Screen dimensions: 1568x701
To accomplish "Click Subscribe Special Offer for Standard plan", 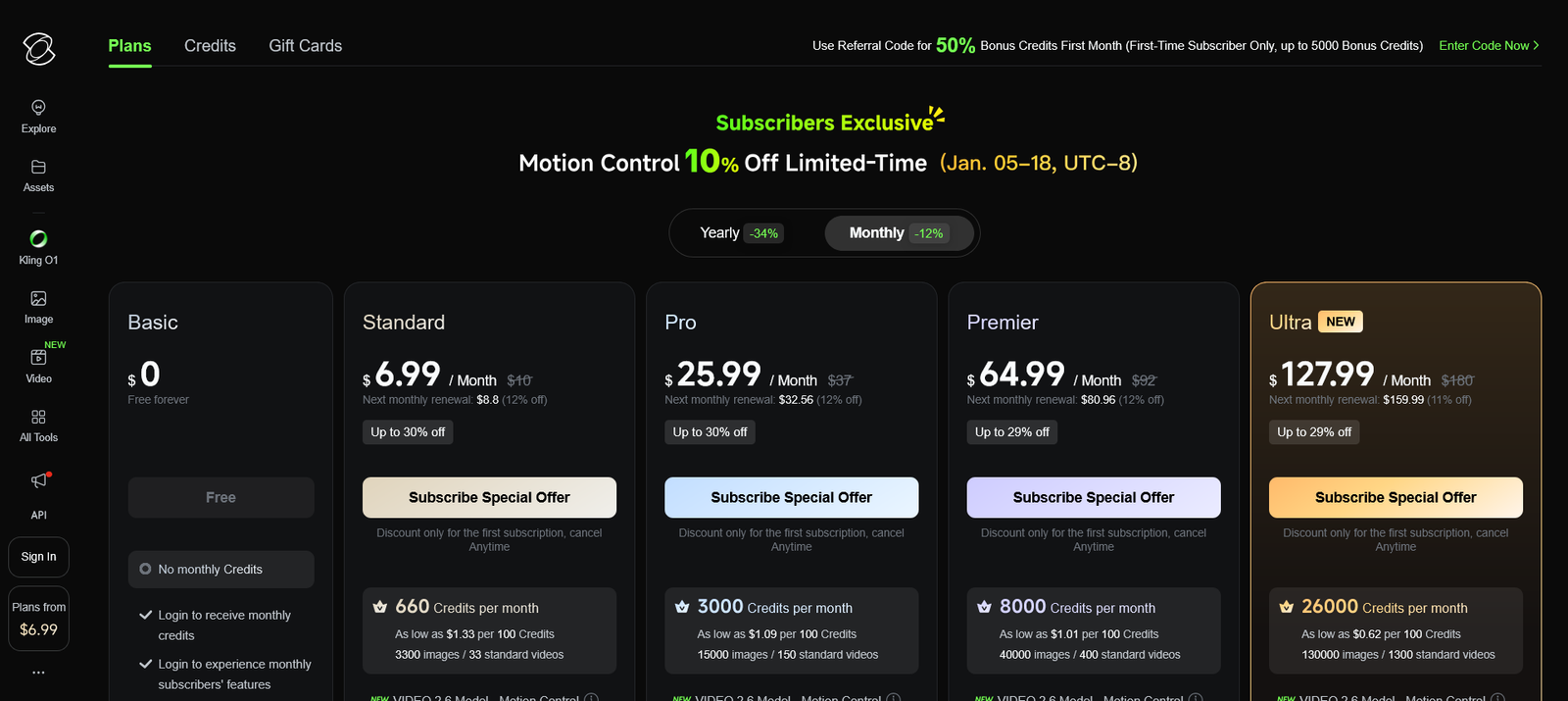I will point(489,498).
